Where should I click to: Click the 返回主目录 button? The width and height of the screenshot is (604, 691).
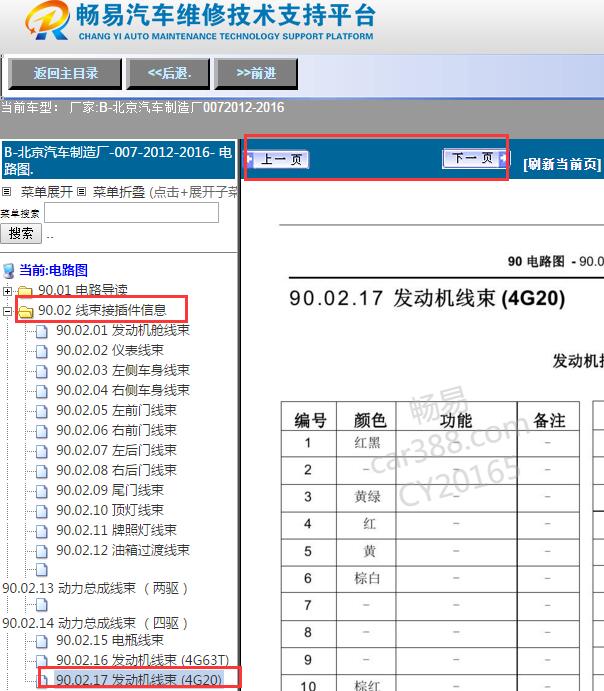(65, 74)
